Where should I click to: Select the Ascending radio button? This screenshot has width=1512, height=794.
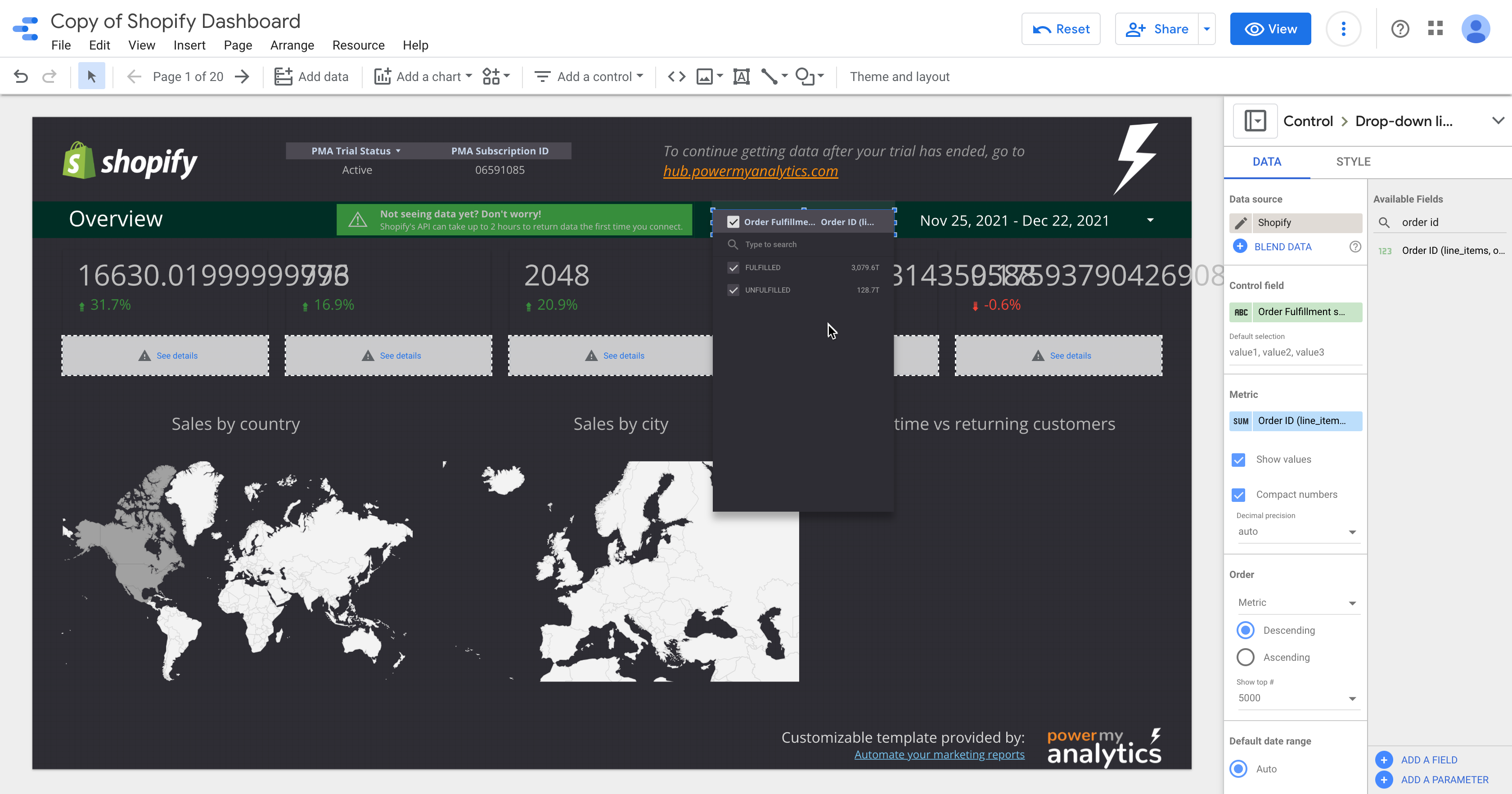1245,657
